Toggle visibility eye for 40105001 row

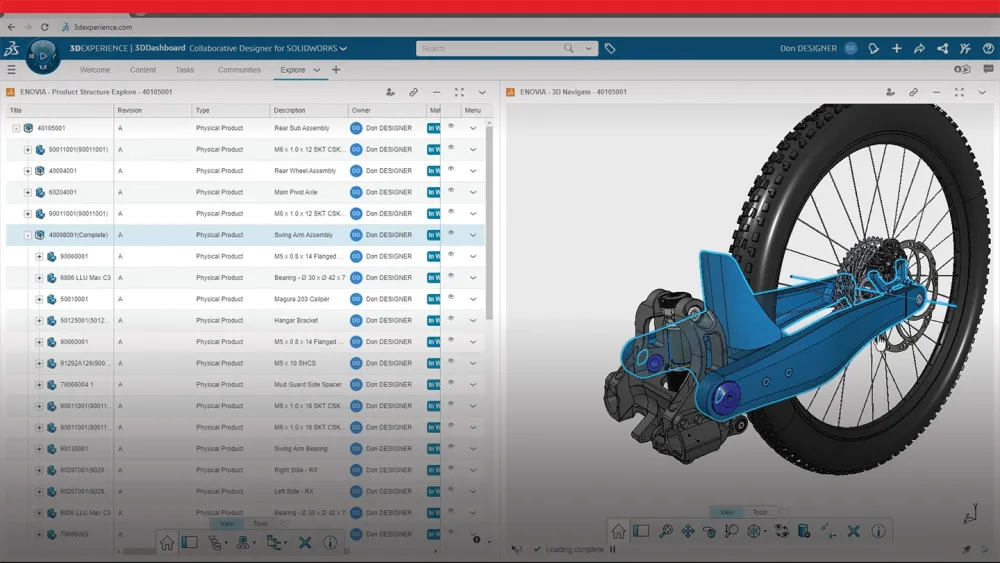point(452,126)
